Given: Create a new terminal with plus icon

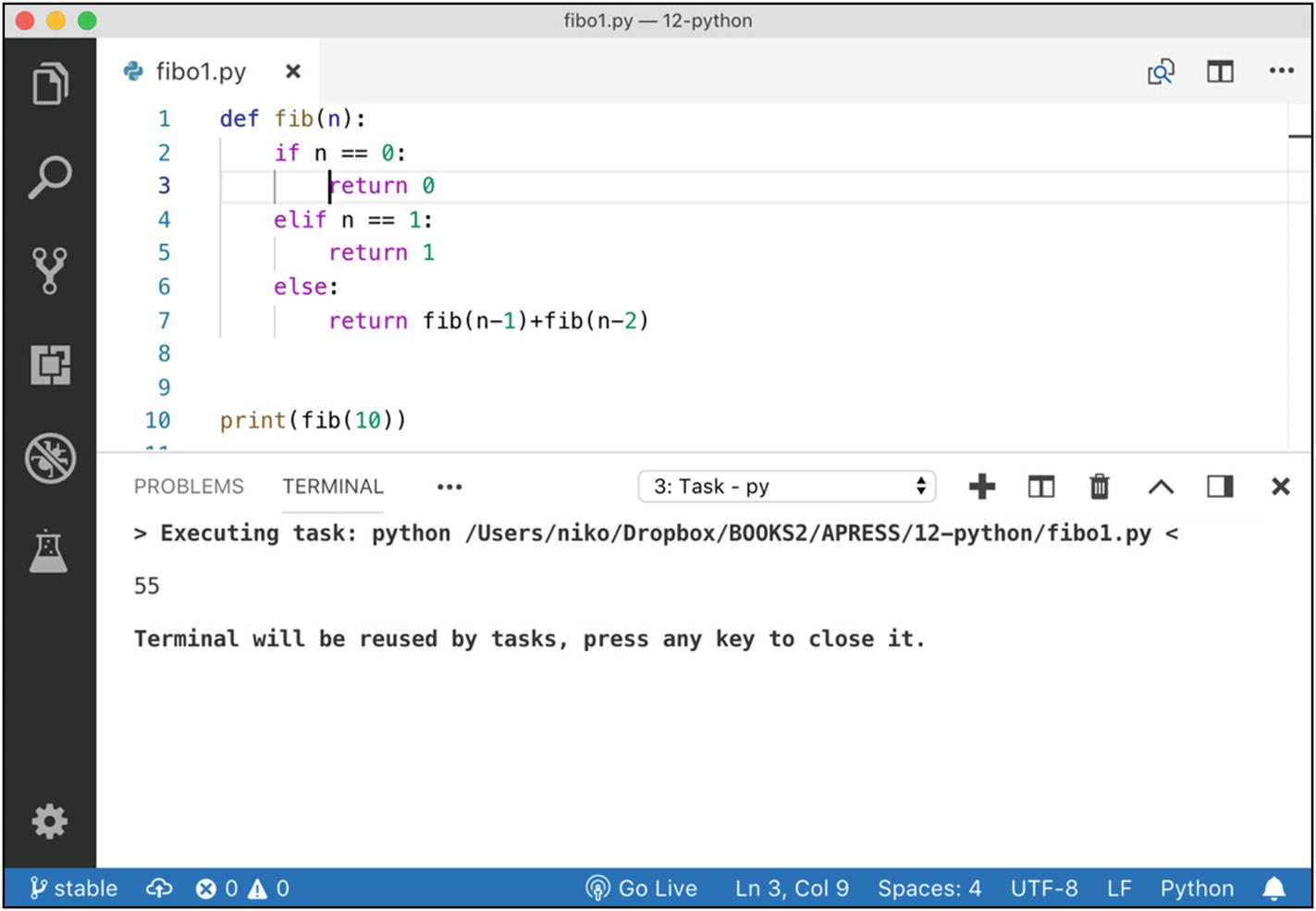Looking at the screenshot, I should click(982, 486).
